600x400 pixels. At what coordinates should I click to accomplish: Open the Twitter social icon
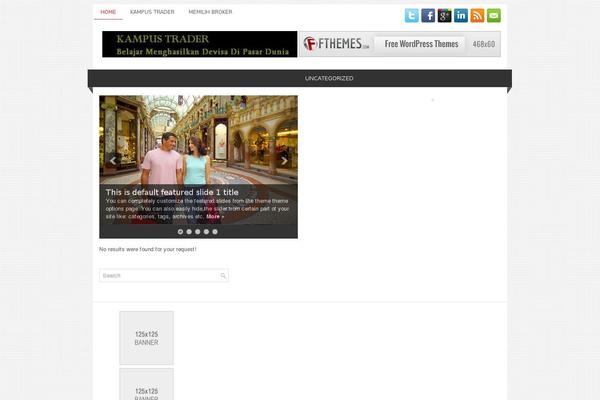[x=412, y=16]
